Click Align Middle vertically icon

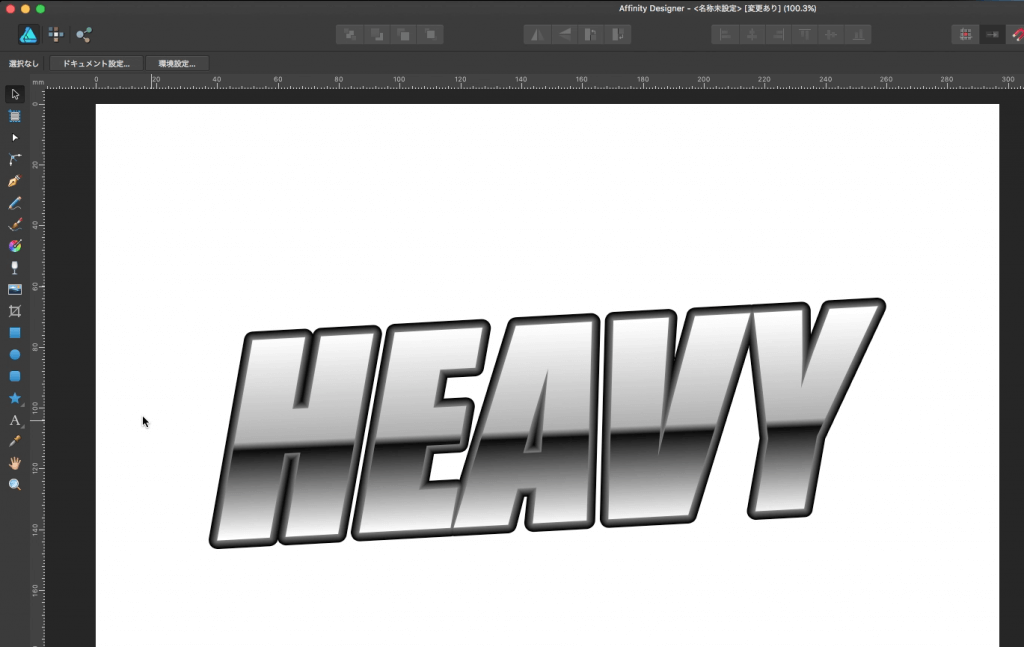(832, 35)
